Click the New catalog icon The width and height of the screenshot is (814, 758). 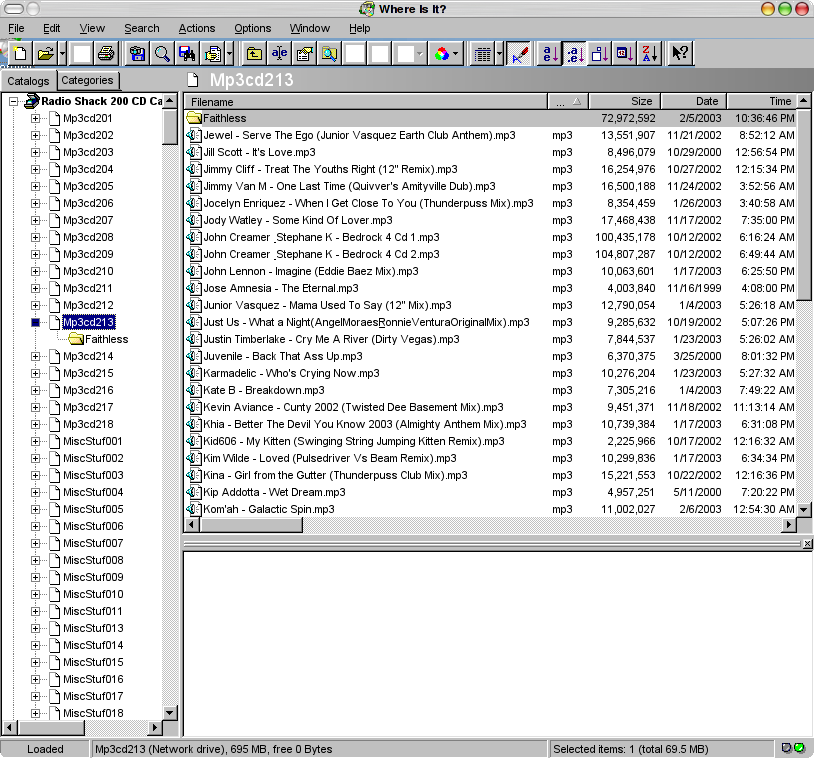(x=20, y=53)
